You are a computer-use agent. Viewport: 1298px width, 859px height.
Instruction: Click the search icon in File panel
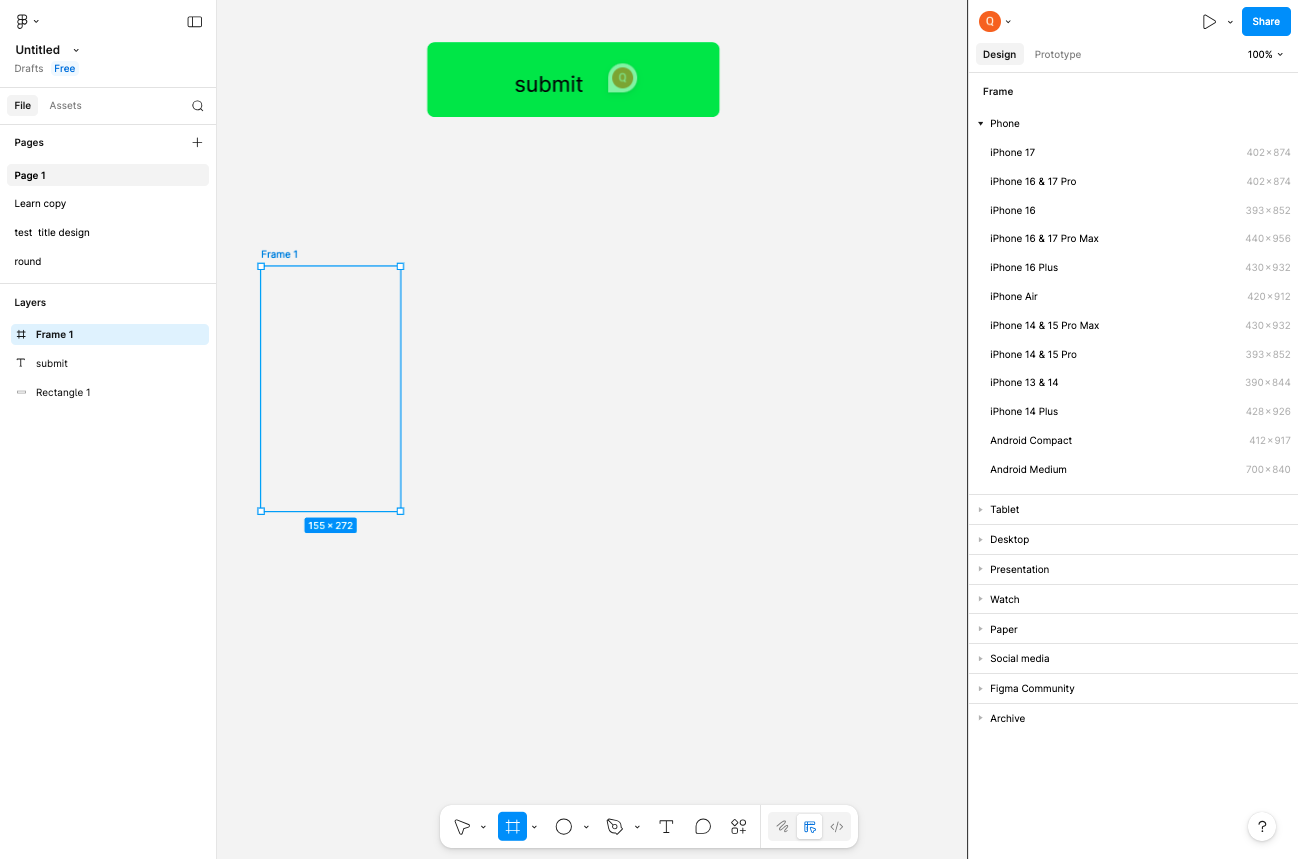tap(198, 106)
